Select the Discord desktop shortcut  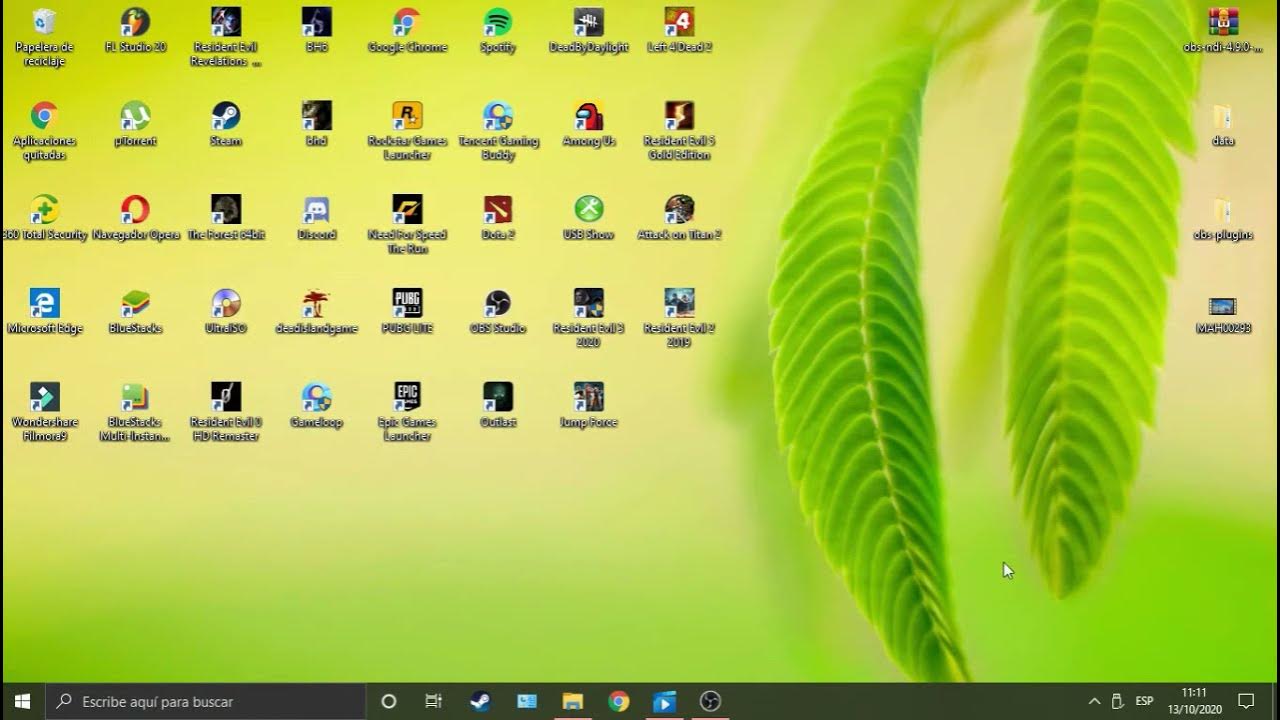(317, 218)
